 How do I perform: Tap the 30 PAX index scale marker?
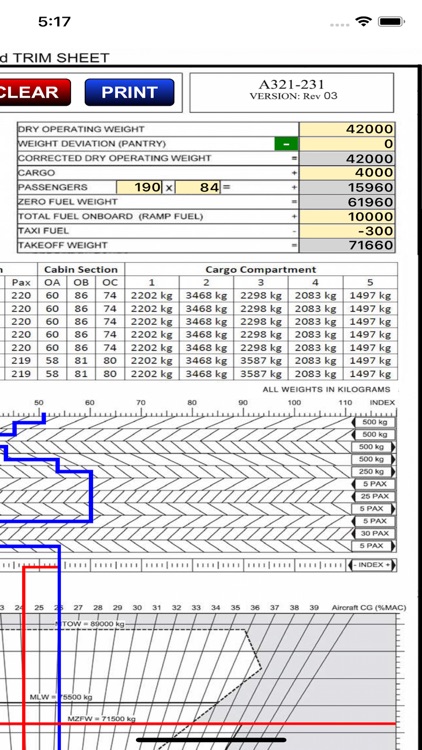(374, 533)
